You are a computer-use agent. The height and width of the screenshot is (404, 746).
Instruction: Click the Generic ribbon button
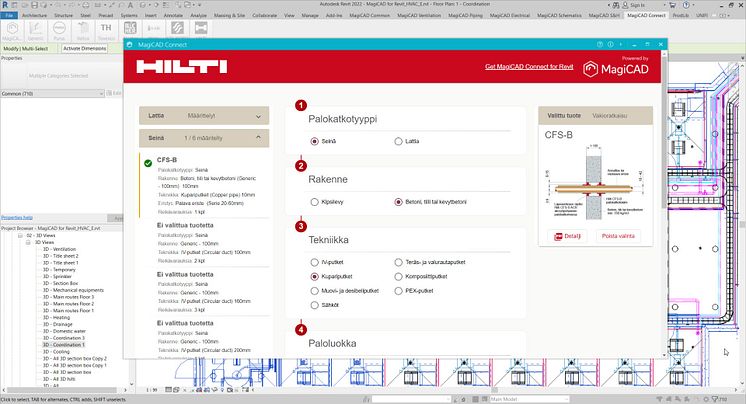point(36,31)
